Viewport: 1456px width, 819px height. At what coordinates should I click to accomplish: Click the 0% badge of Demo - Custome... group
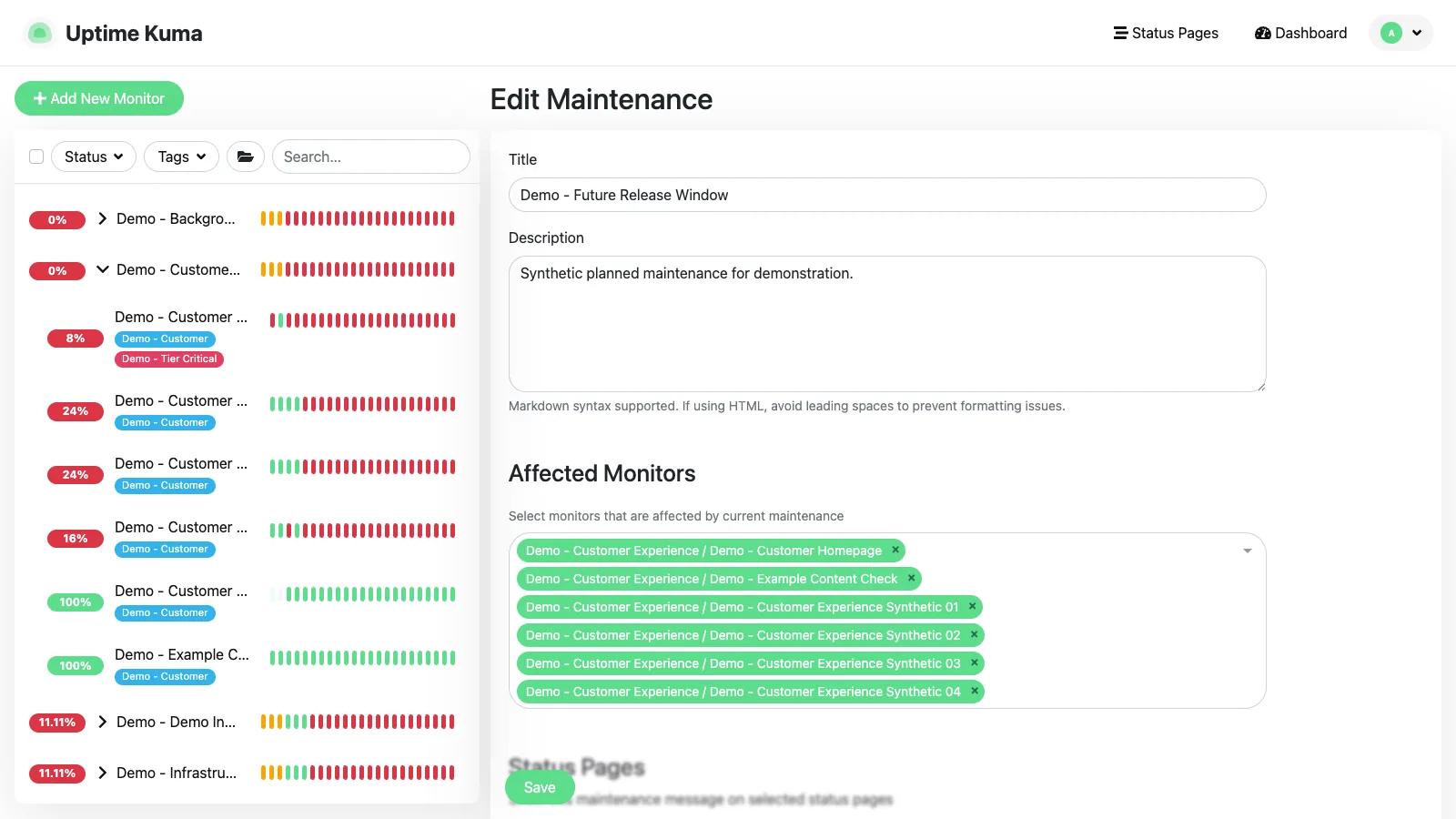[57, 270]
